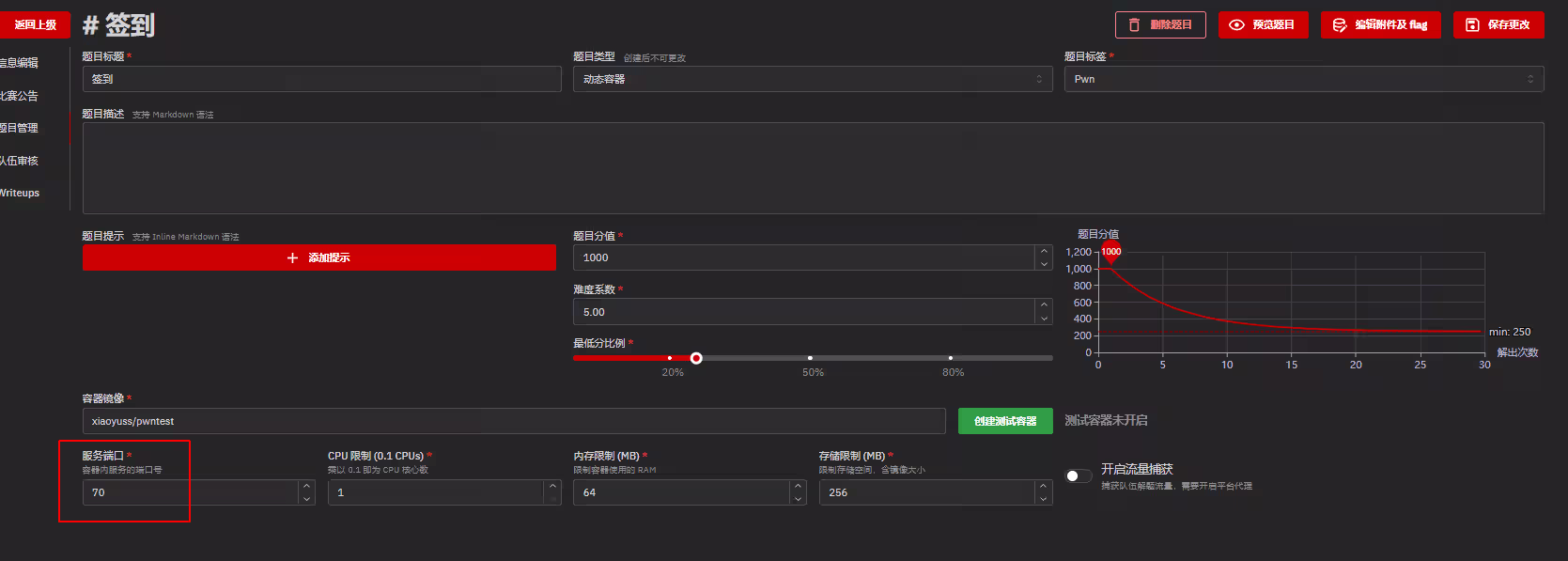Open the challenge tag dropdown showing Pwn
Screen dimensions: 1568x561
tap(1303, 79)
